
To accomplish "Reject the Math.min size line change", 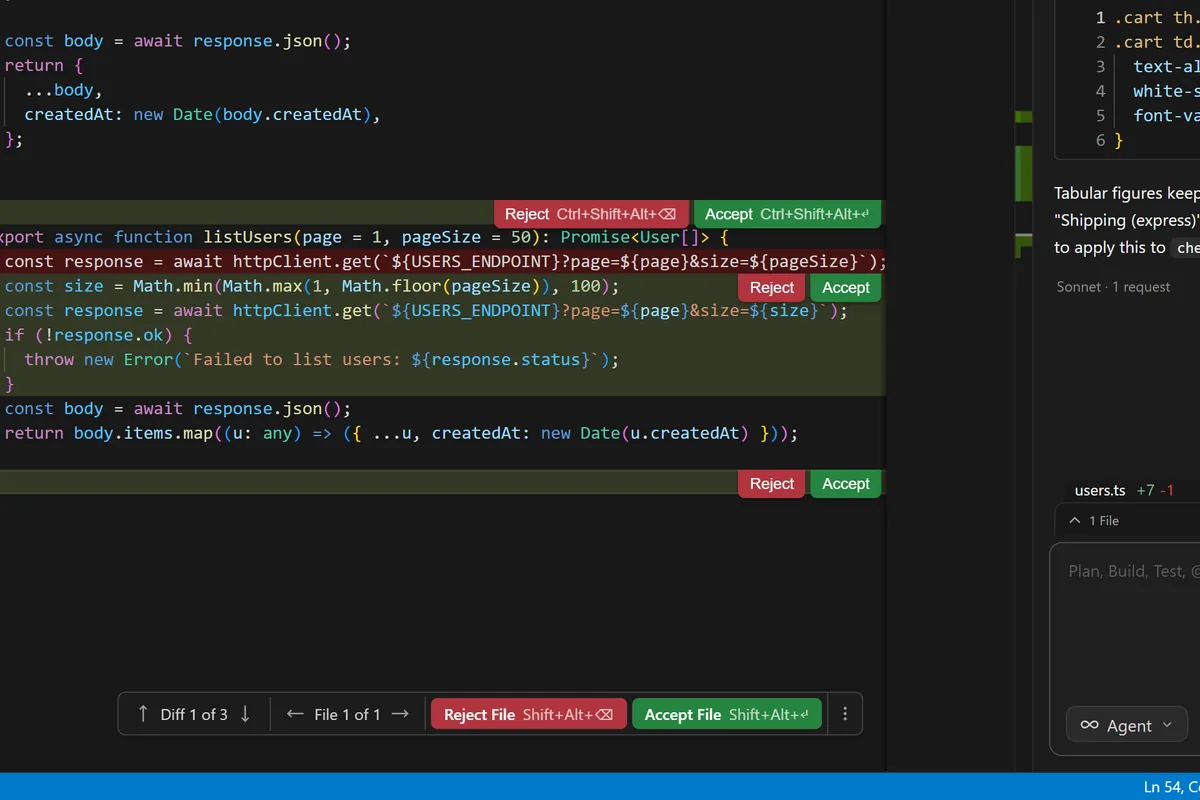I will pos(772,288).
